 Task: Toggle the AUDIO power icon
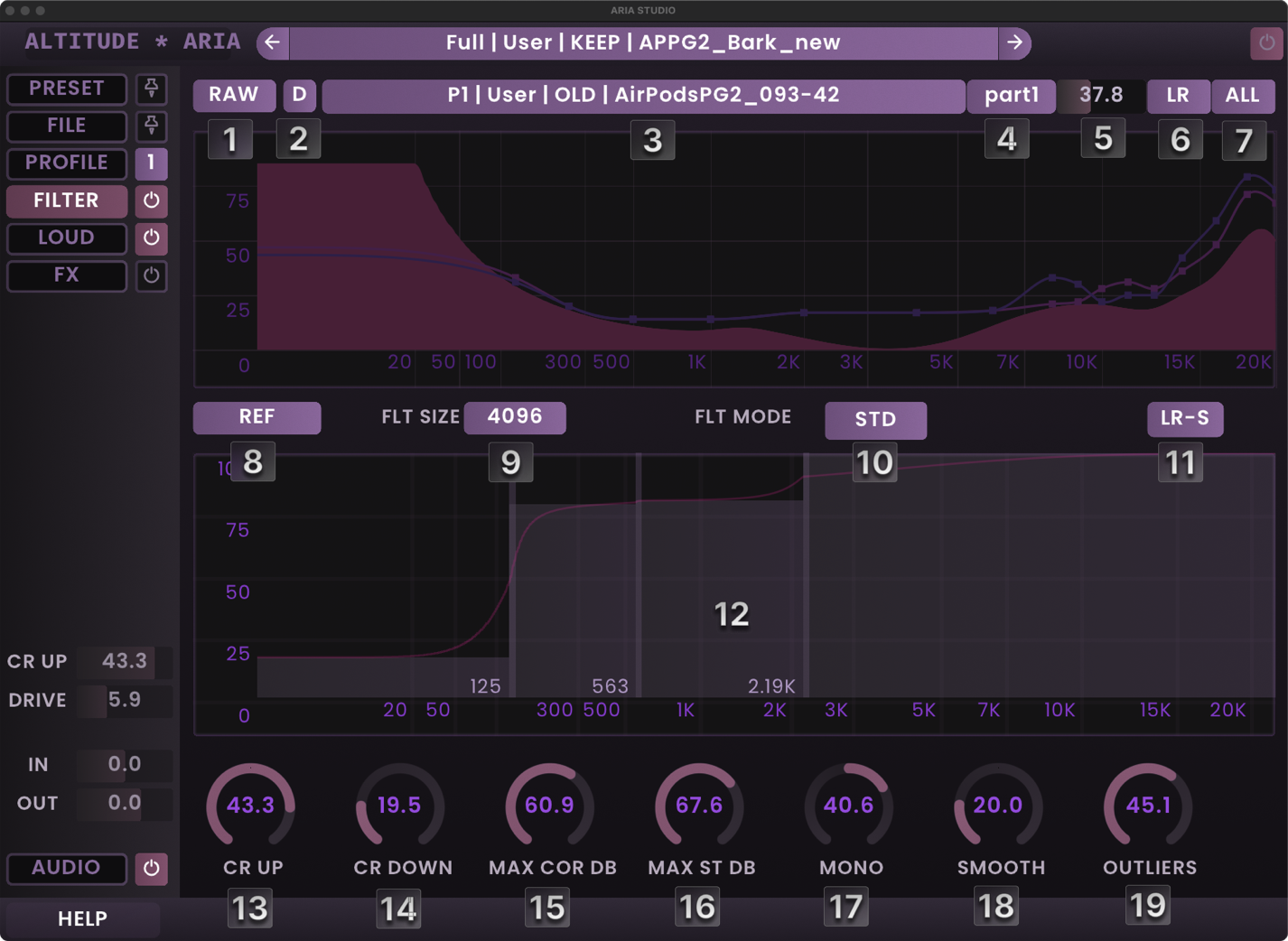point(151,868)
